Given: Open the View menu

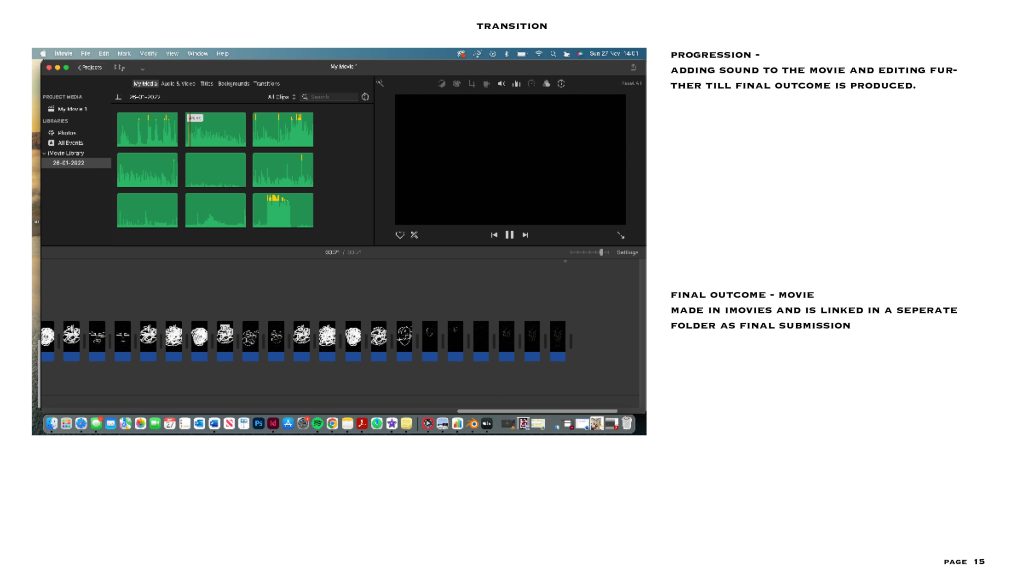Looking at the screenshot, I should pyautogui.click(x=172, y=54).
